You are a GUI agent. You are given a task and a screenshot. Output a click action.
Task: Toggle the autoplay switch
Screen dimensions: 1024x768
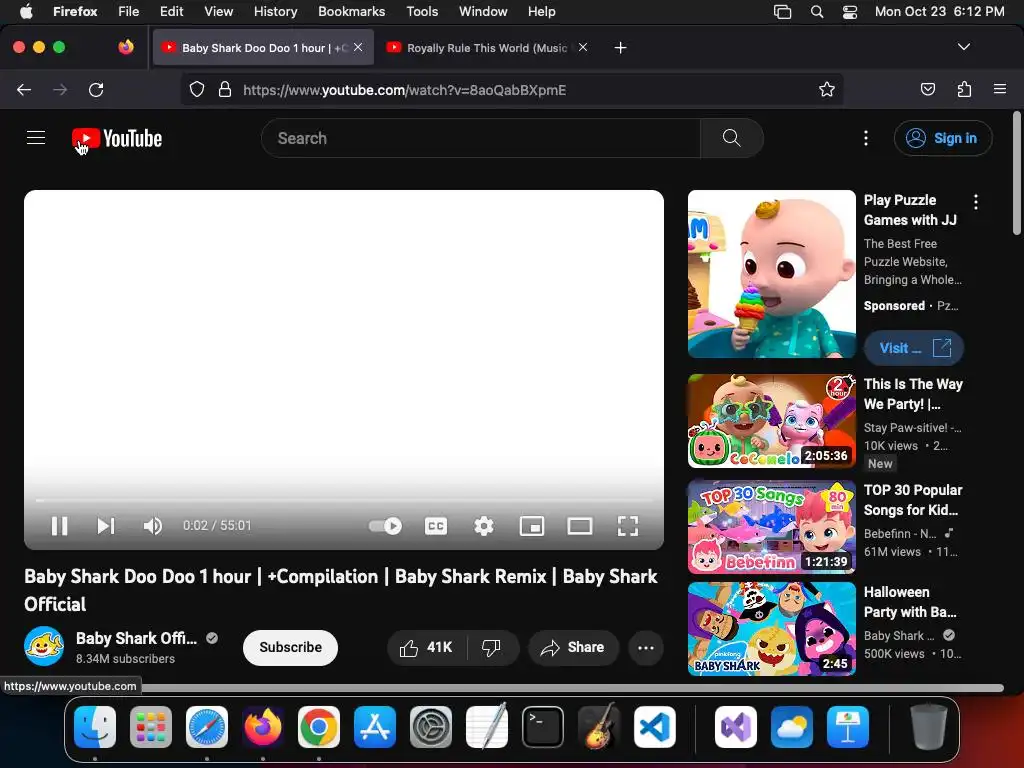click(x=385, y=526)
